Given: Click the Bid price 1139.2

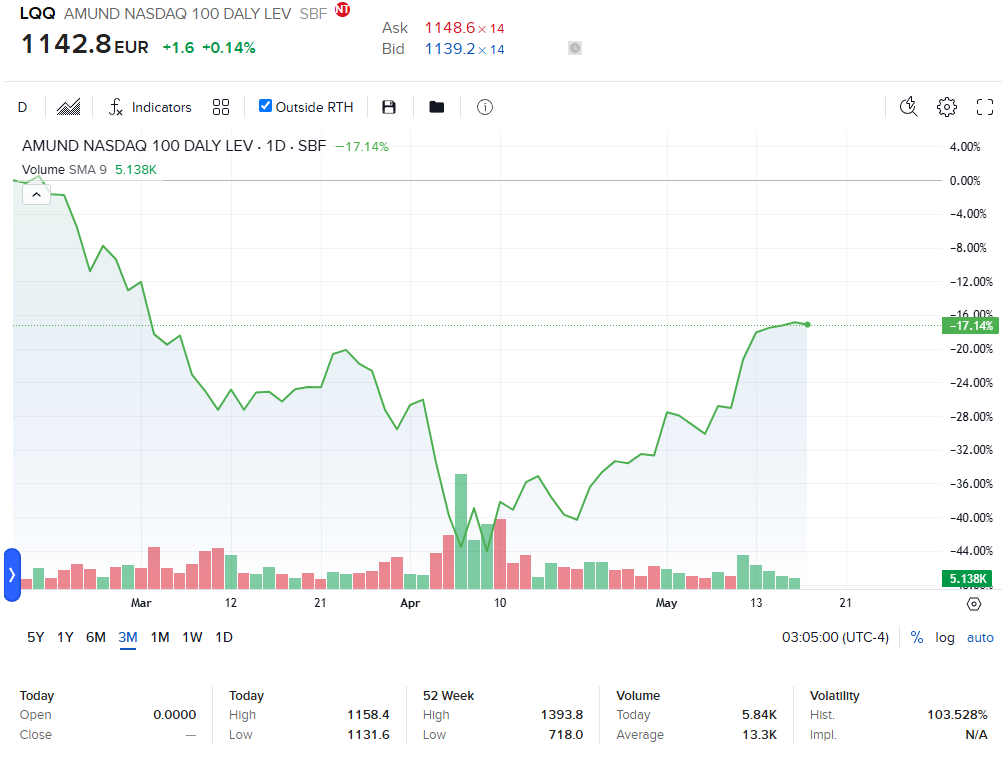Looking at the screenshot, I should pos(450,49).
